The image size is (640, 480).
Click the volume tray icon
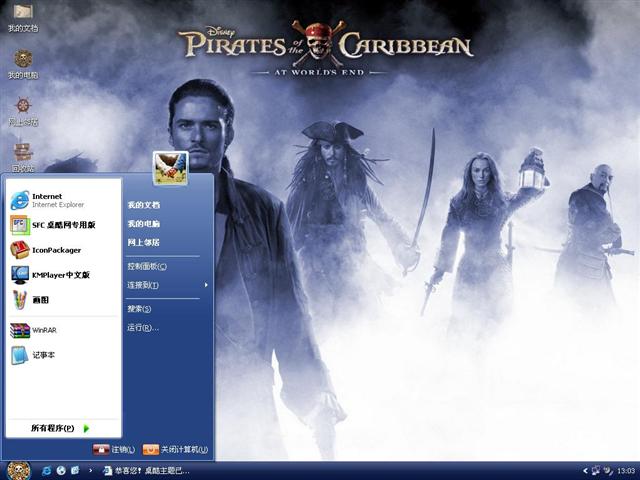coord(608,471)
